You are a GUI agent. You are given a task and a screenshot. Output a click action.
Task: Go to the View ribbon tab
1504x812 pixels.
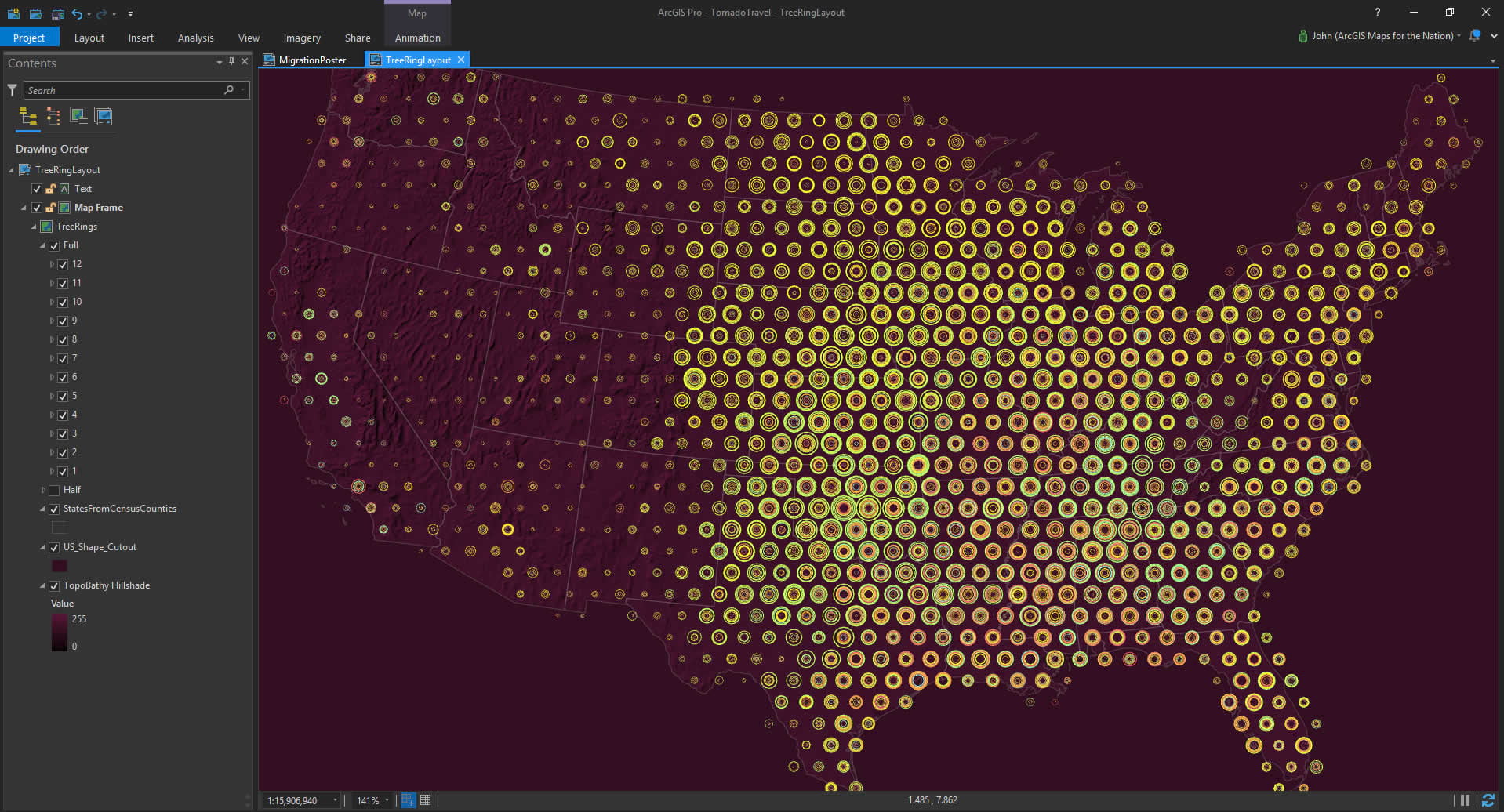[249, 38]
